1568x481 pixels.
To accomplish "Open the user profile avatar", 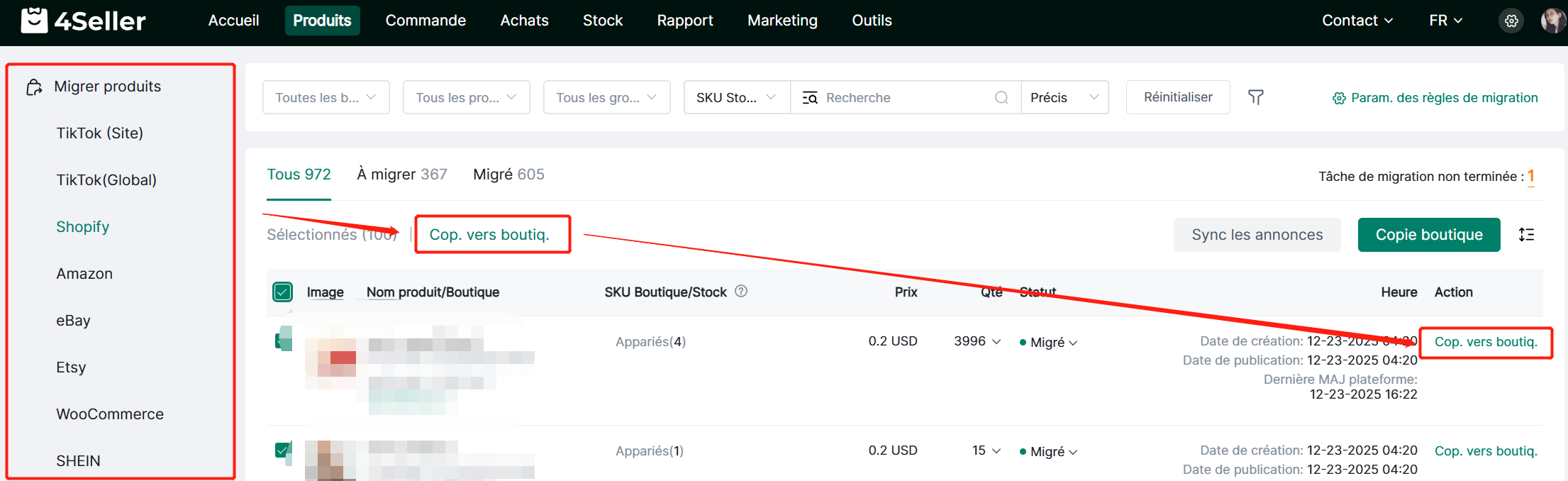I will [1552, 21].
